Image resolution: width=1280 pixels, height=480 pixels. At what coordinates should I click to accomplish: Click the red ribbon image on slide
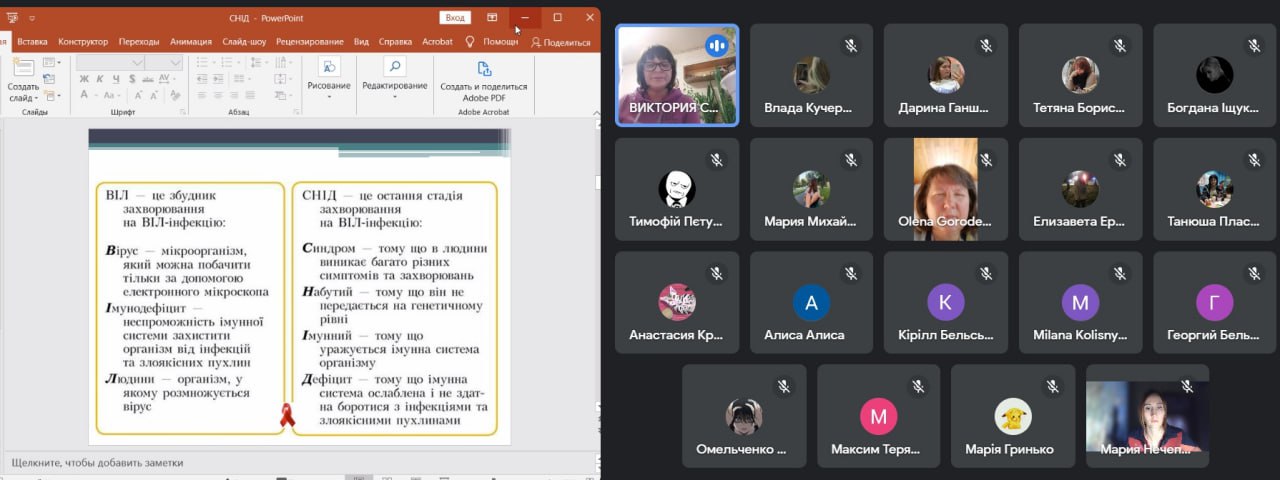coord(287,415)
